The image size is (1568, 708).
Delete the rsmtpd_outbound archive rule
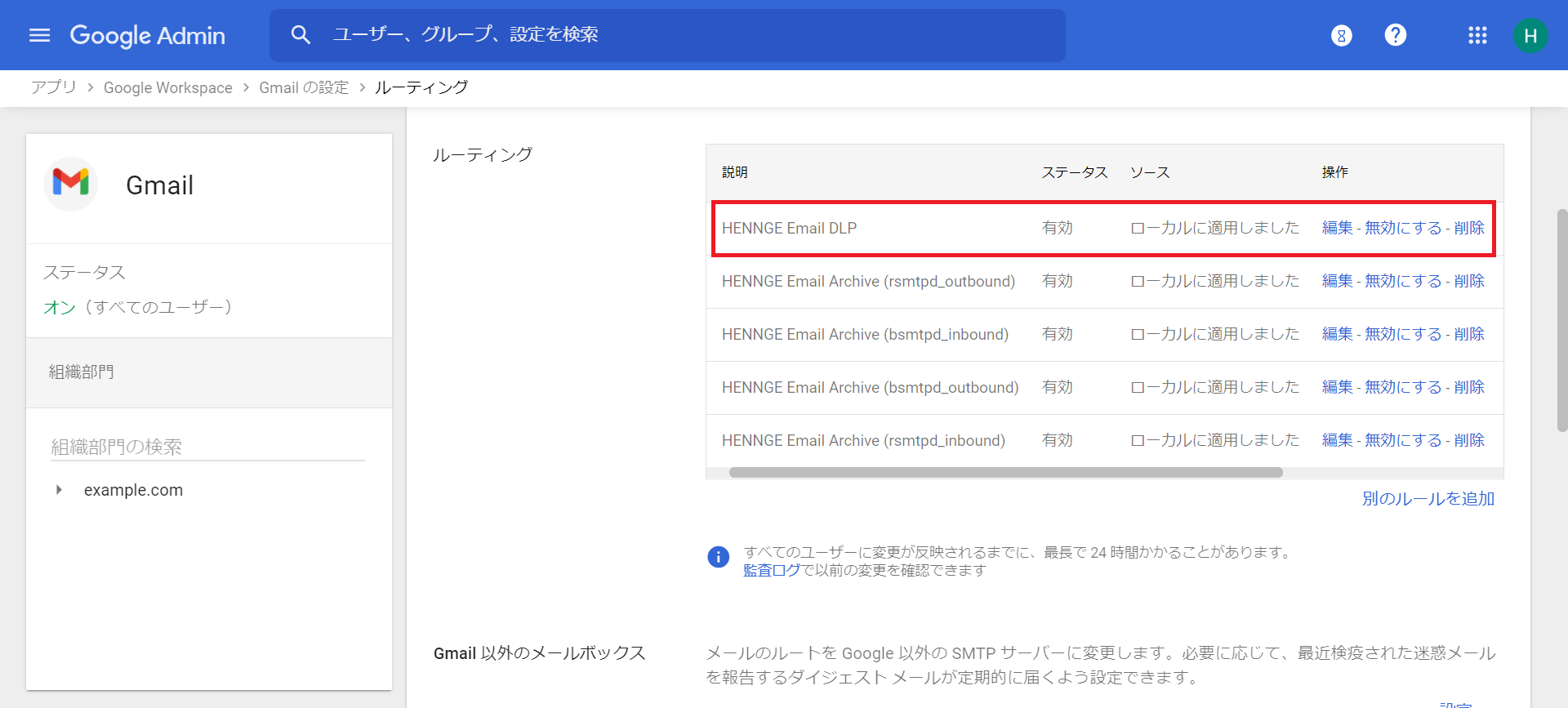point(1469,281)
